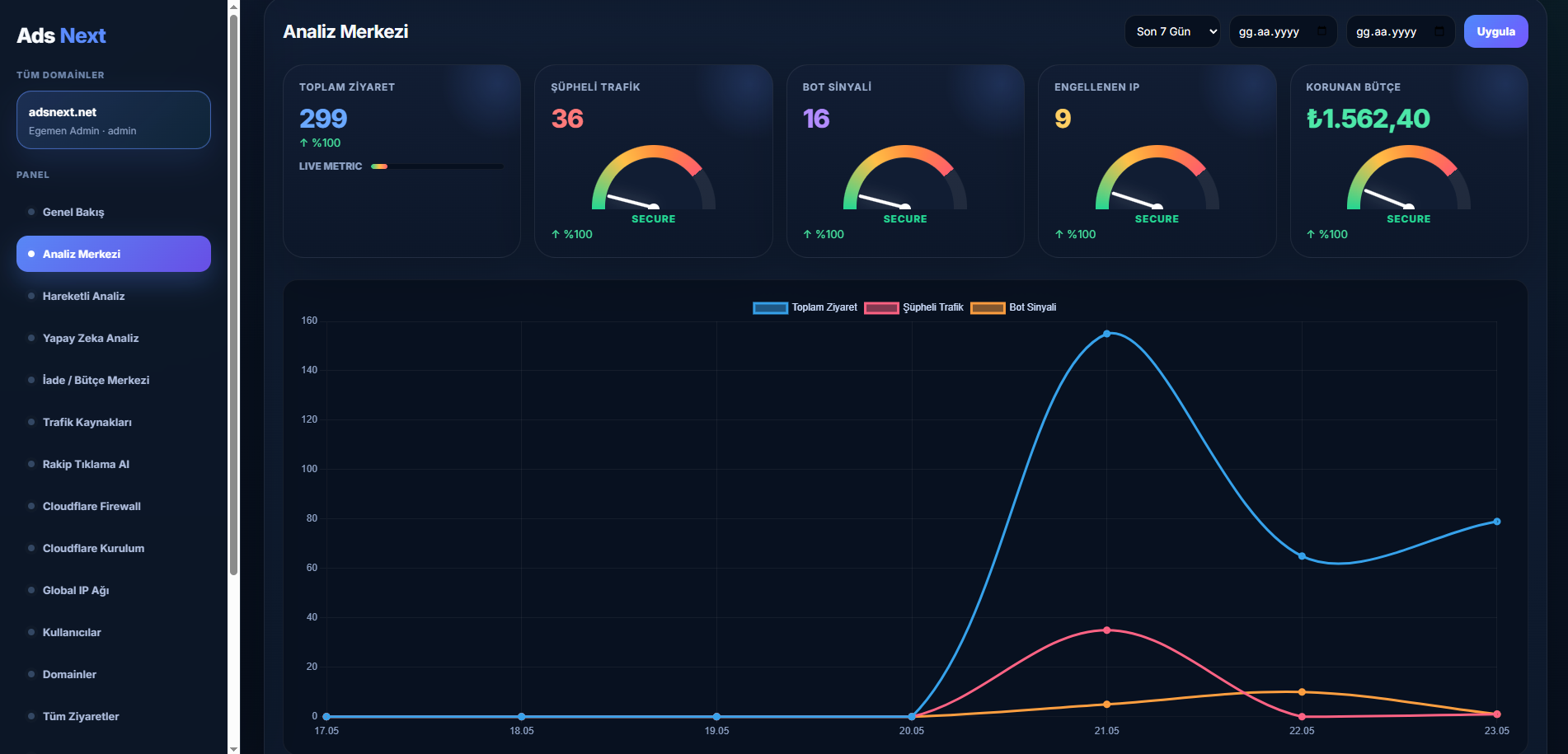Viewport: 1568px width, 754px height.
Task: Open the first date calendar picker icon
Action: coord(1322,31)
